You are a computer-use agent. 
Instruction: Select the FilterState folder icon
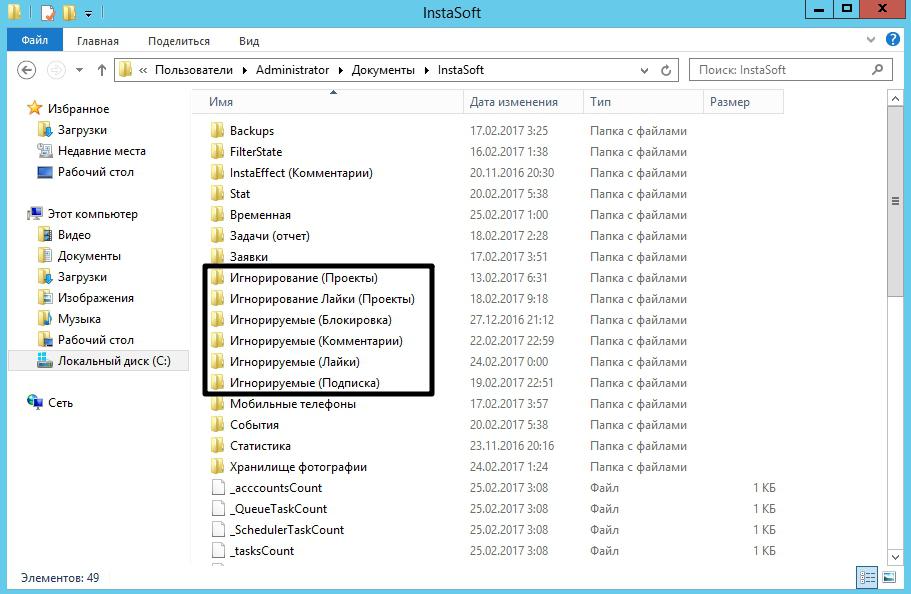point(217,151)
